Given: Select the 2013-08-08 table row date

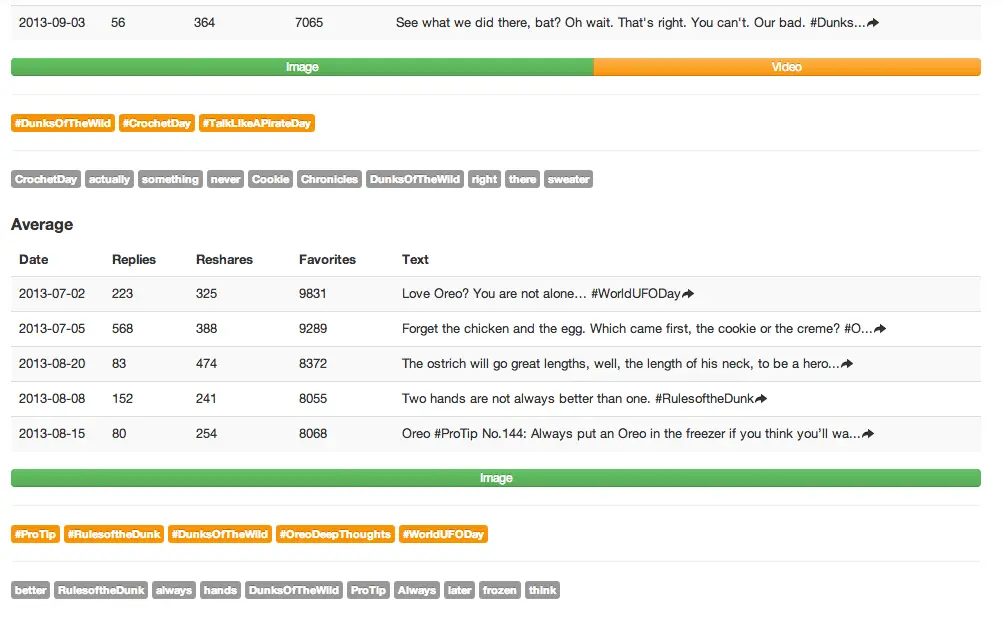Looking at the screenshot, I should [x=52, y=398].
